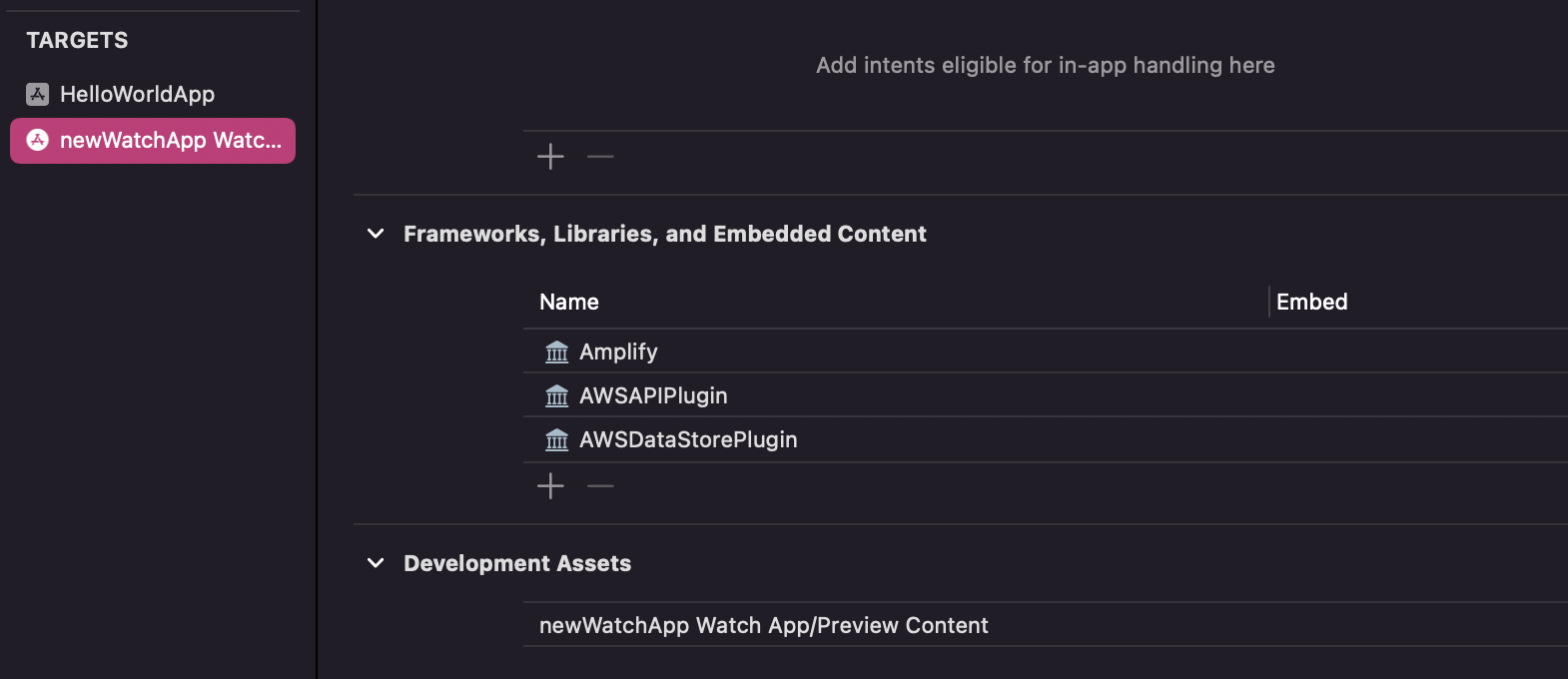Click the minus icon in the intents section
The width and height of the screenshot is (1568, 679).
tap(599, 156)
